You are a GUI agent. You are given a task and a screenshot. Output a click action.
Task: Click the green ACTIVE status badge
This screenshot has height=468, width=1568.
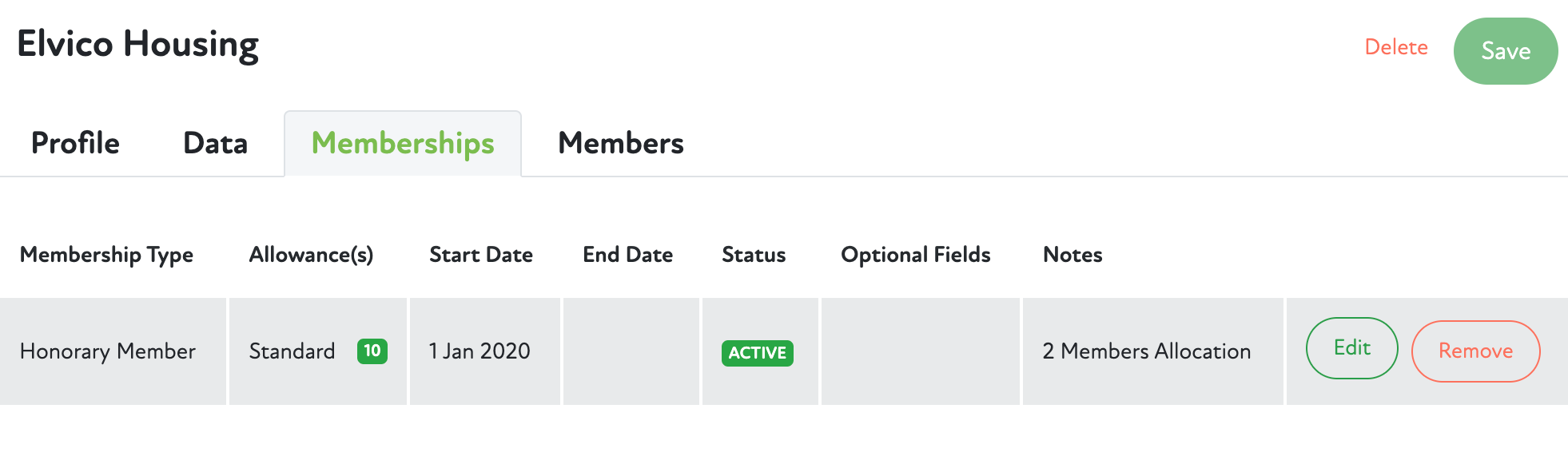pos(758,352)
